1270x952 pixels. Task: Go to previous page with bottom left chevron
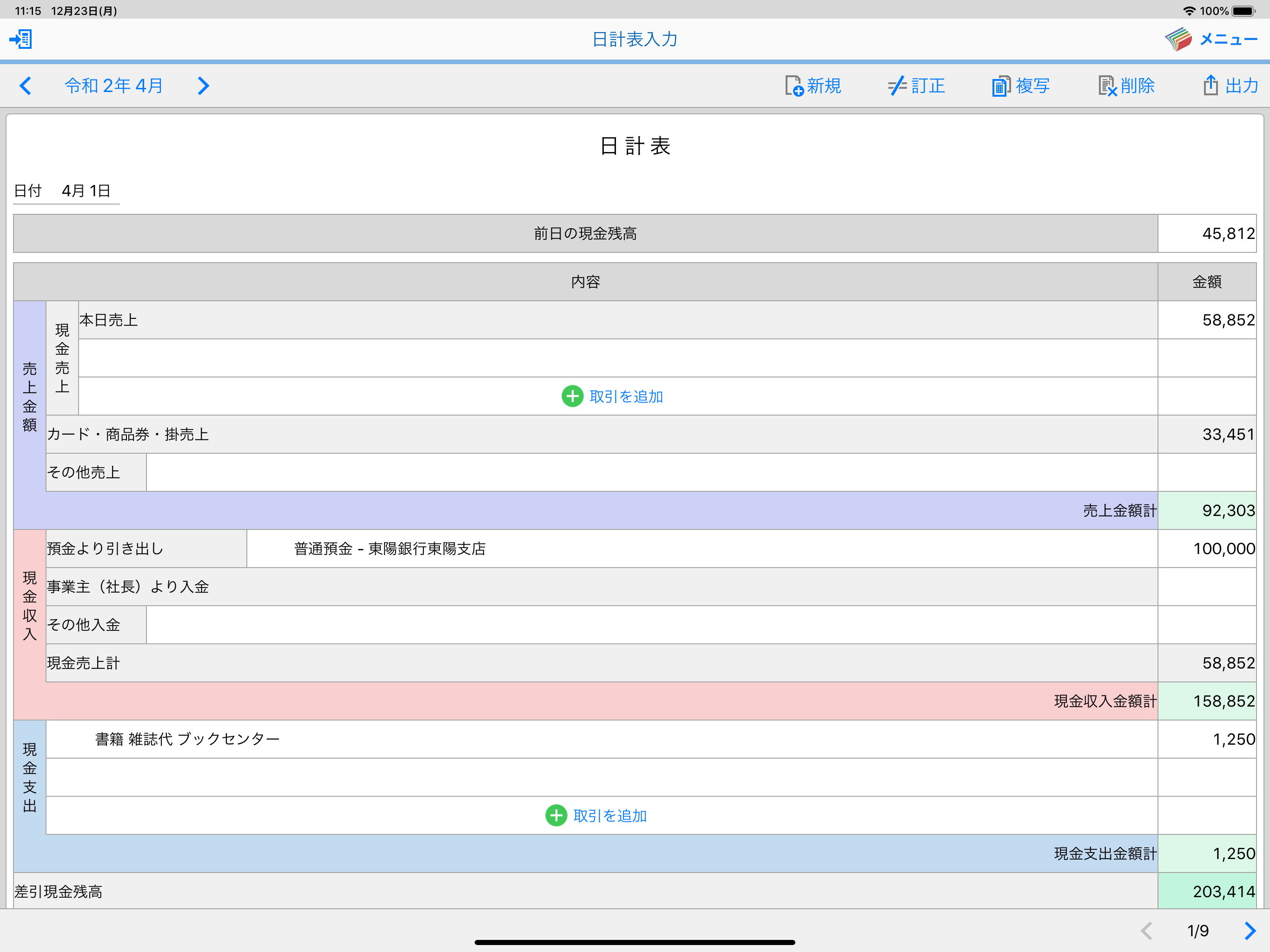1146,931
